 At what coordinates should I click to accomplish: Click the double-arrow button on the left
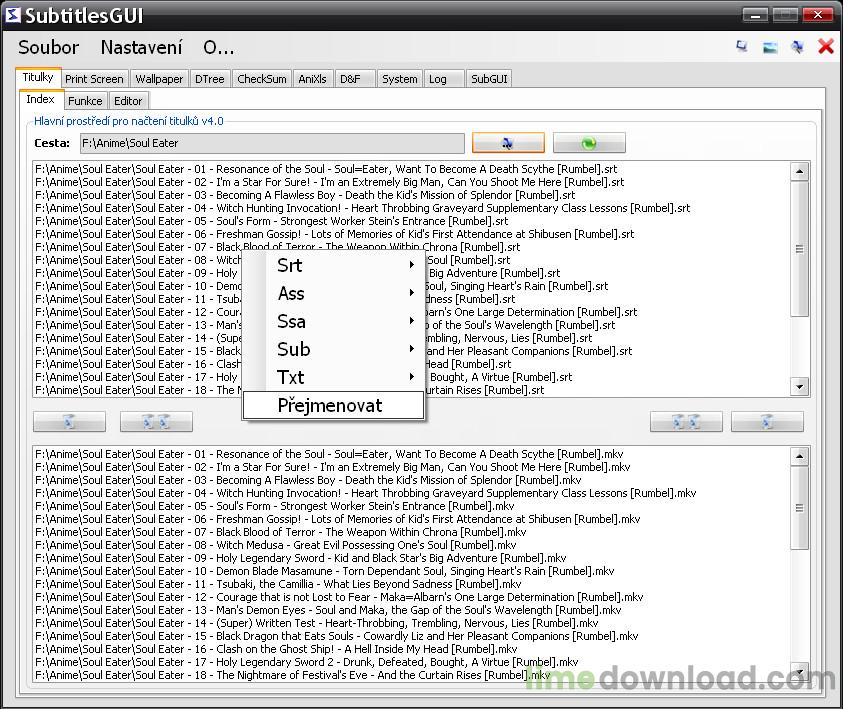tap(156, 422)
